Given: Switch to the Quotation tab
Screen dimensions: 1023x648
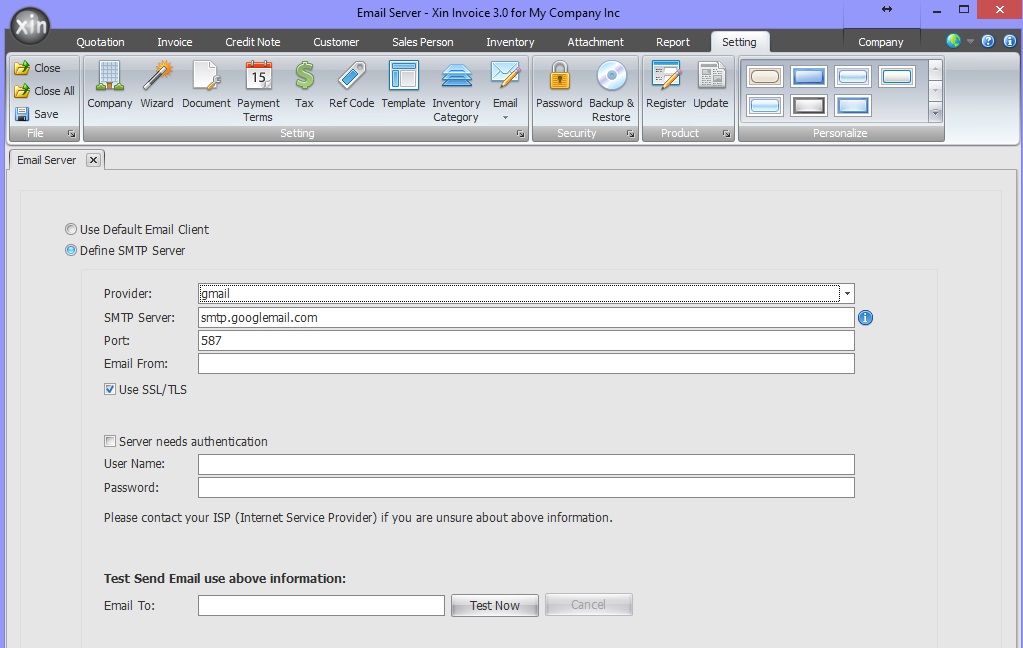Looking at the screenshot, I should pyautogui.click(x=100, y=42).
